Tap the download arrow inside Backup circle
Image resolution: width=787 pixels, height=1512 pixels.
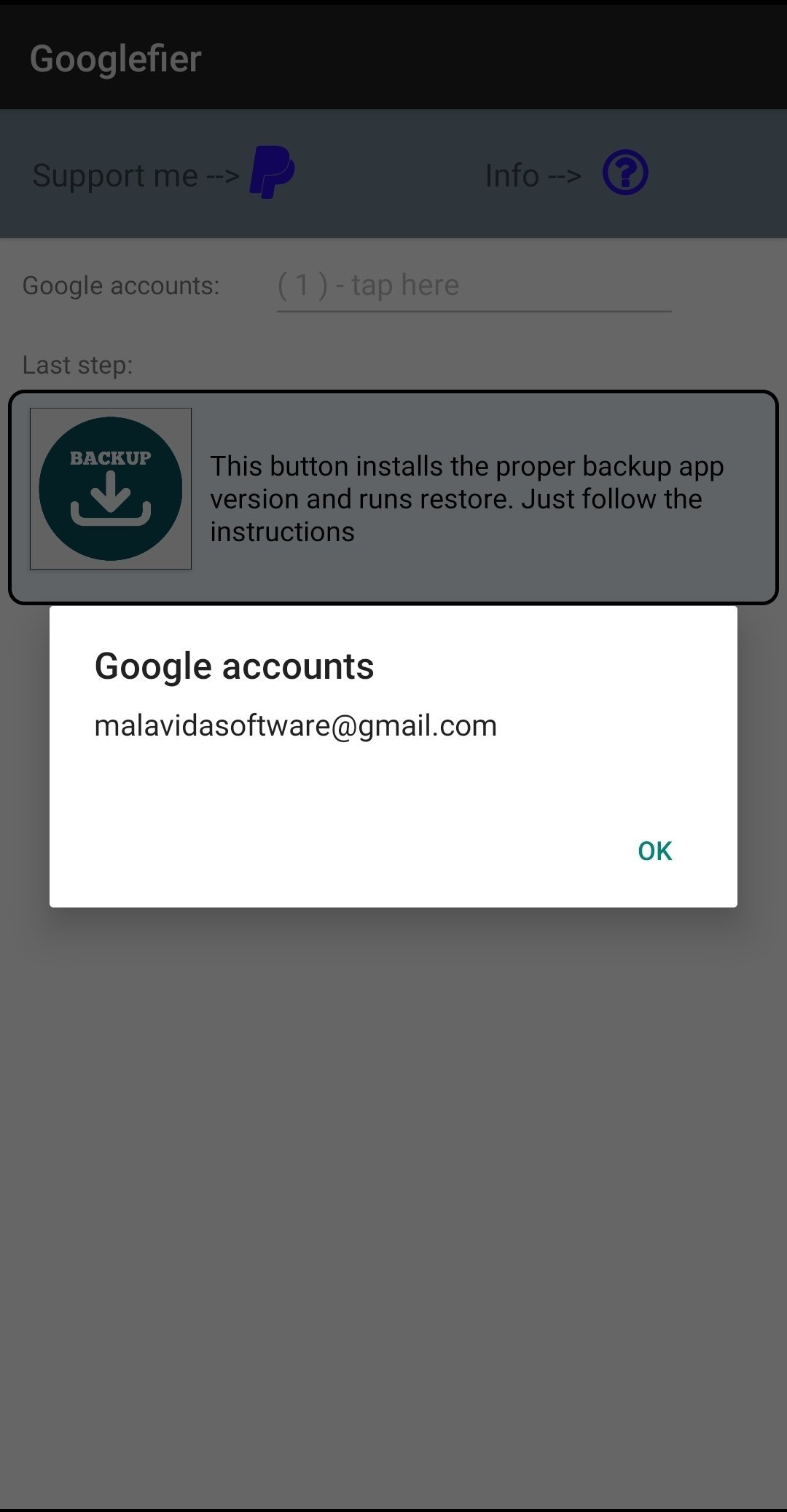[x=111, y=498]
